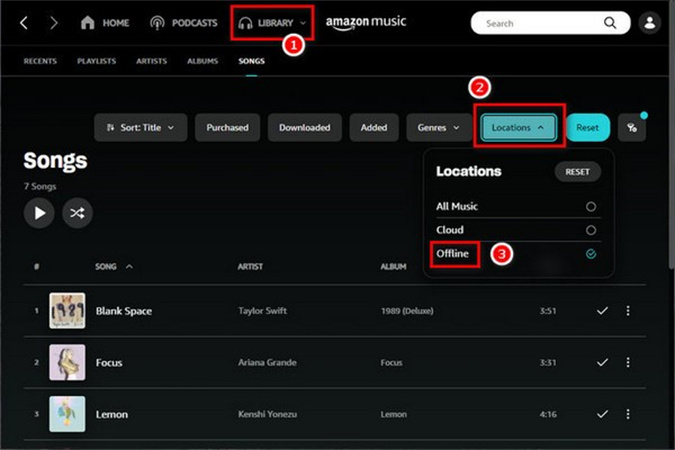Click the ALBUM column header
Screen dimensions: 675x450
point(393,267)
